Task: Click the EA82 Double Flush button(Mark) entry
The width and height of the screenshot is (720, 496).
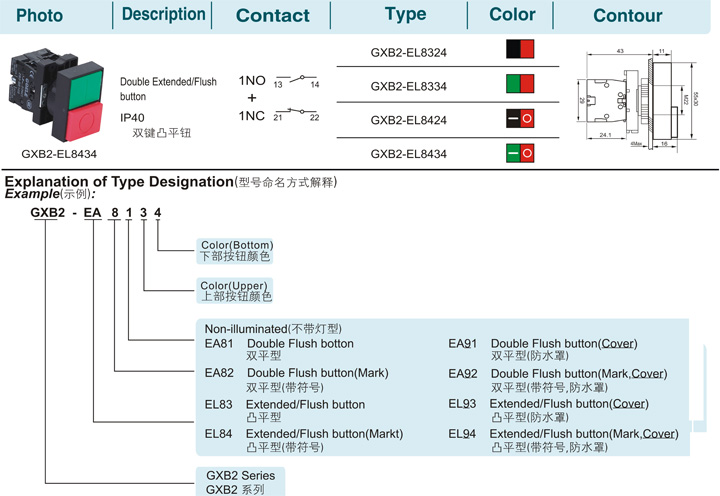Action: pyautogui.click(x=297, y=380)
